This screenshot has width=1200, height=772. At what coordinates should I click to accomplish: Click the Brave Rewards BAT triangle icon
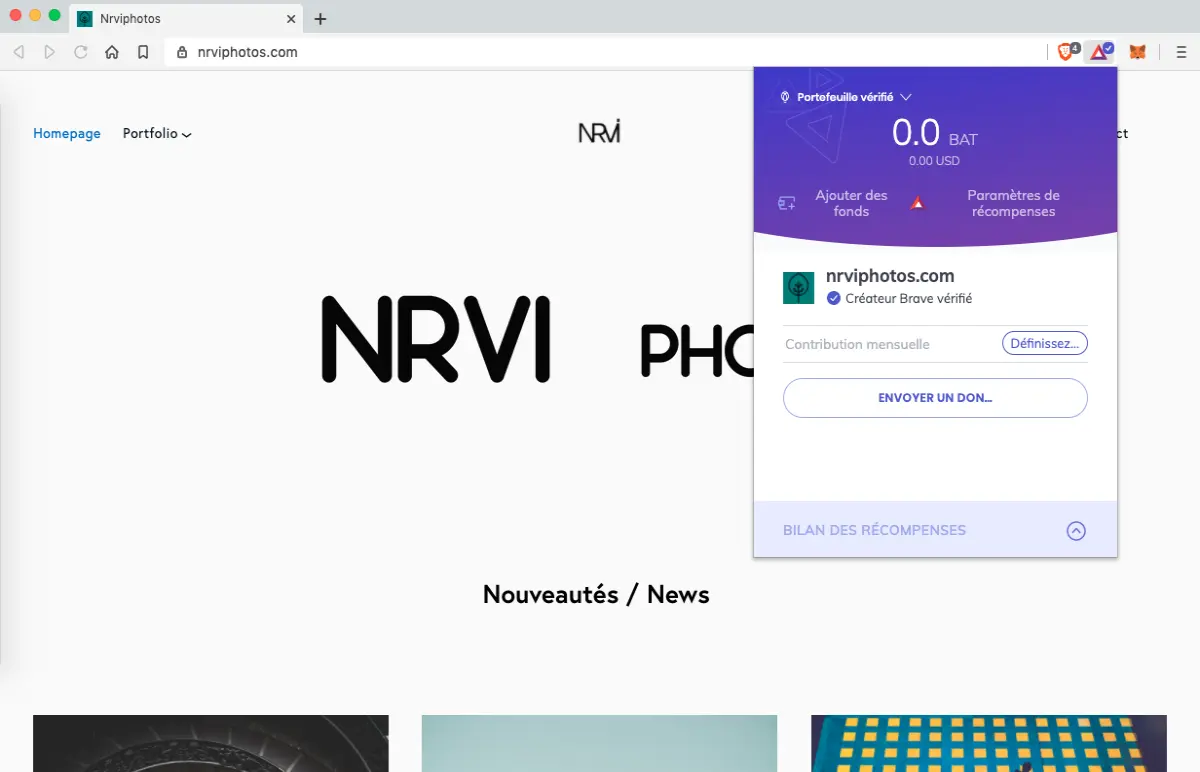pos(1100,52)
